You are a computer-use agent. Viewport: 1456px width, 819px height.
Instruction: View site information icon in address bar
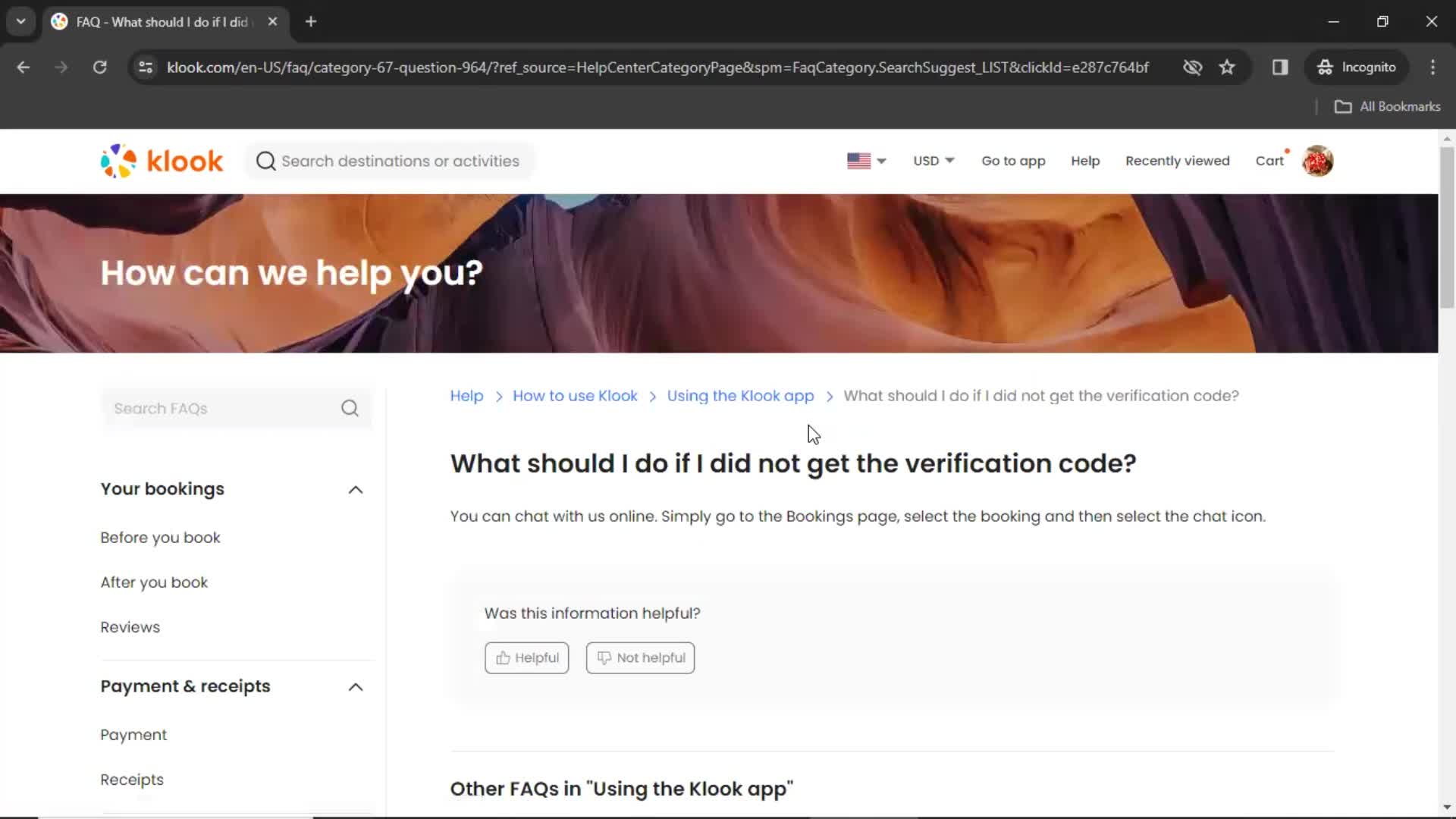click(146, 67)
